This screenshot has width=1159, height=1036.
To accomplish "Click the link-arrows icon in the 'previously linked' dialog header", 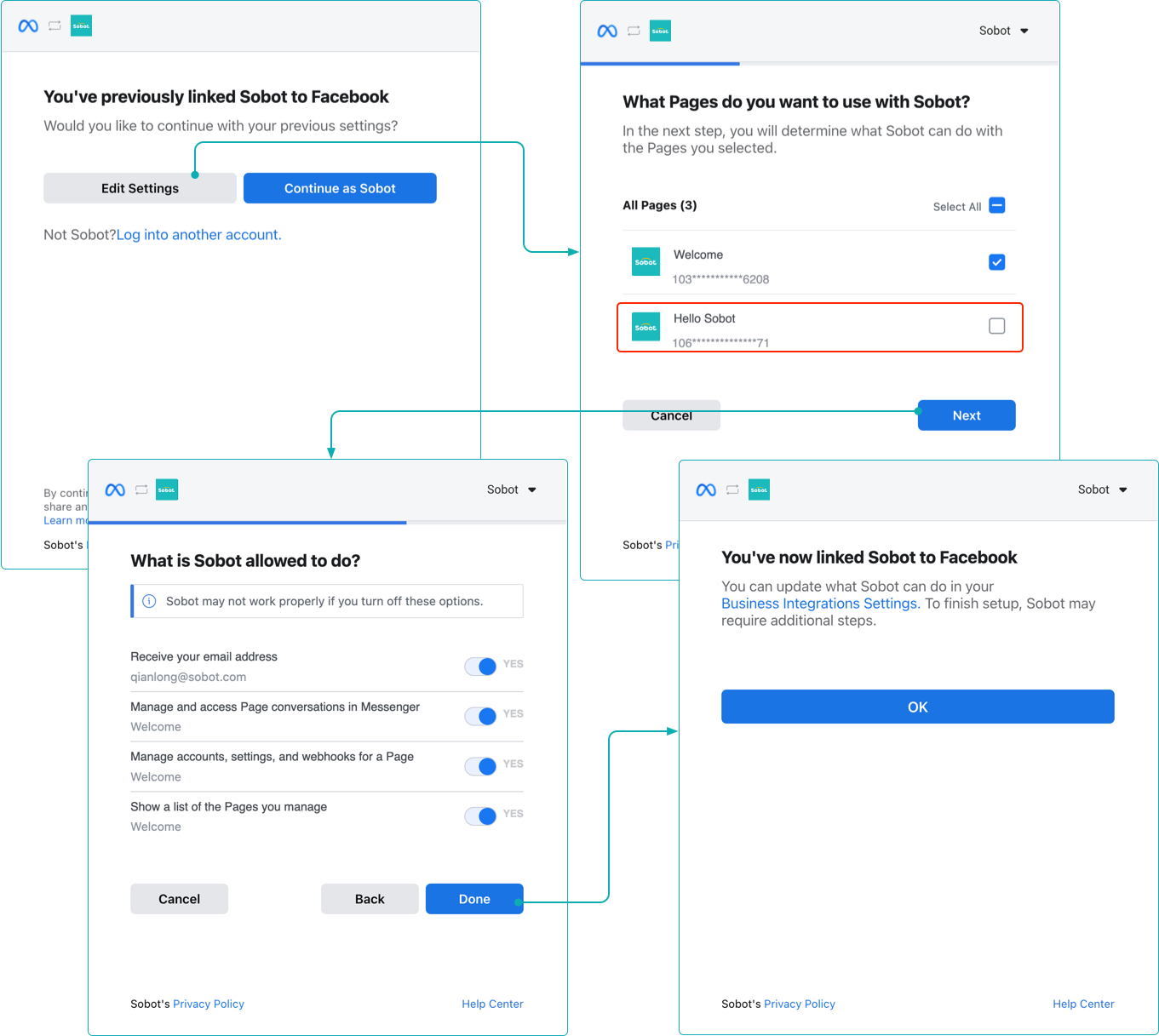I will coord(55,26).
